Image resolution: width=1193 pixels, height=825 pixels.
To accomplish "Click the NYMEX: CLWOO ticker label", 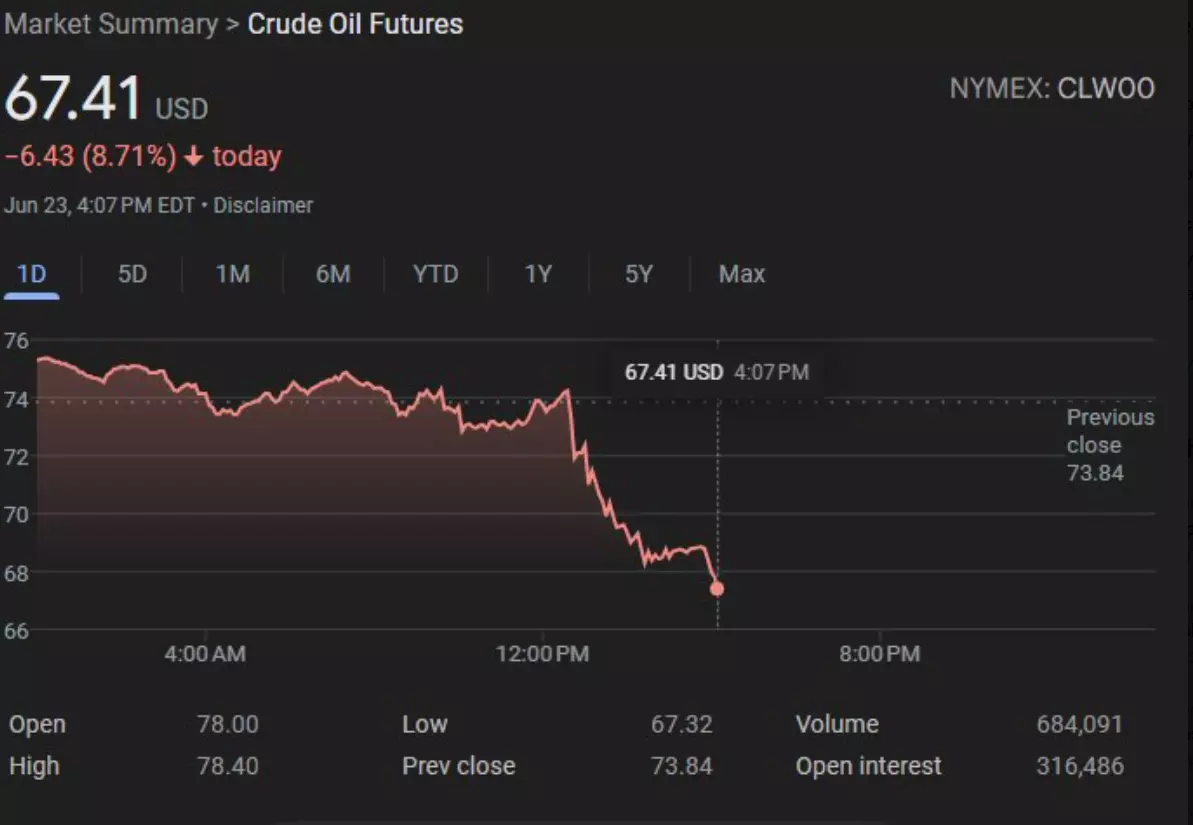I will (x=1054, y=89).
